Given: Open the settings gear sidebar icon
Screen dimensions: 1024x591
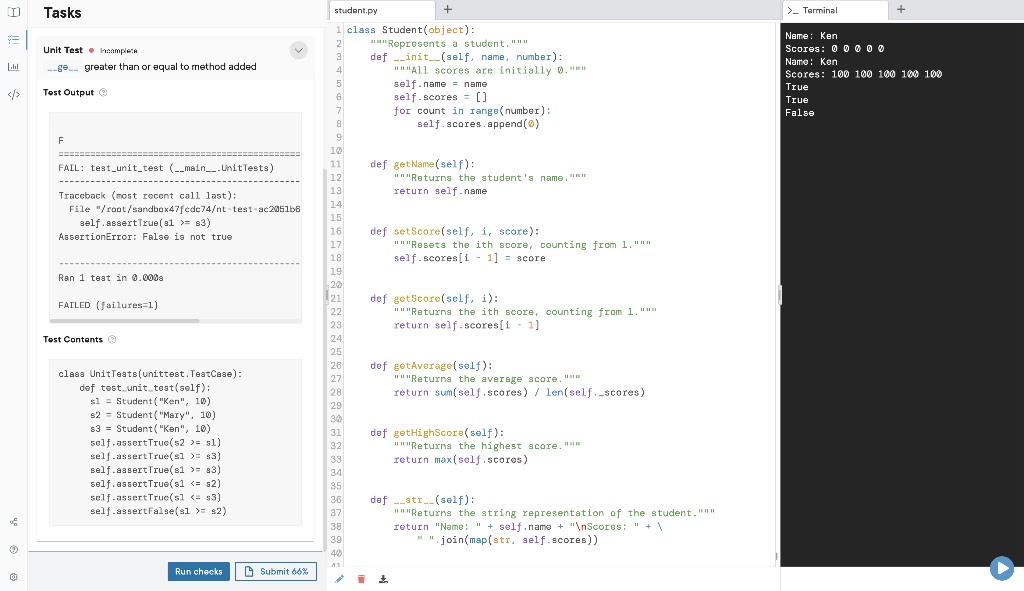Looking at the screenshot, I should [x=14, y=577].
